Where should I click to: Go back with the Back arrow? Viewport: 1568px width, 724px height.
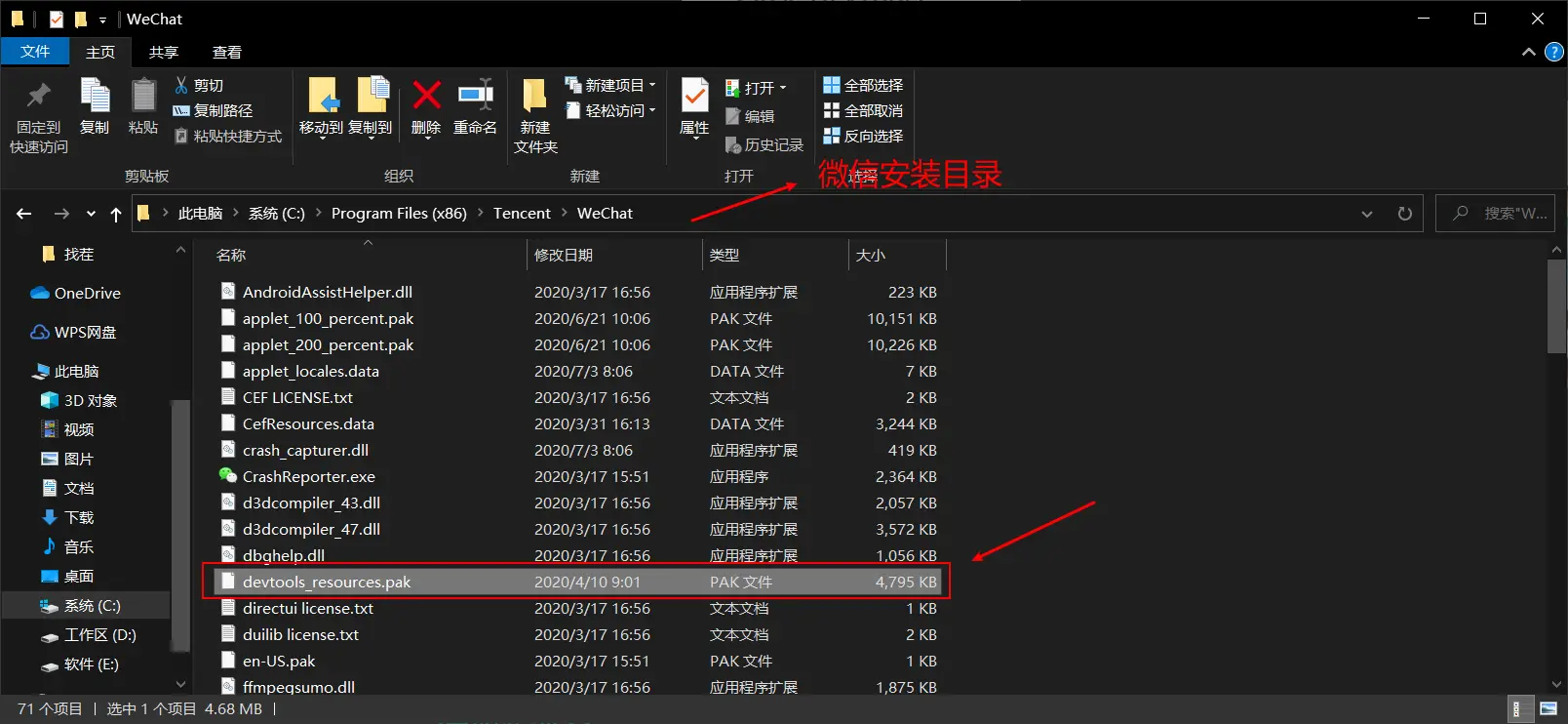point(24,214)
